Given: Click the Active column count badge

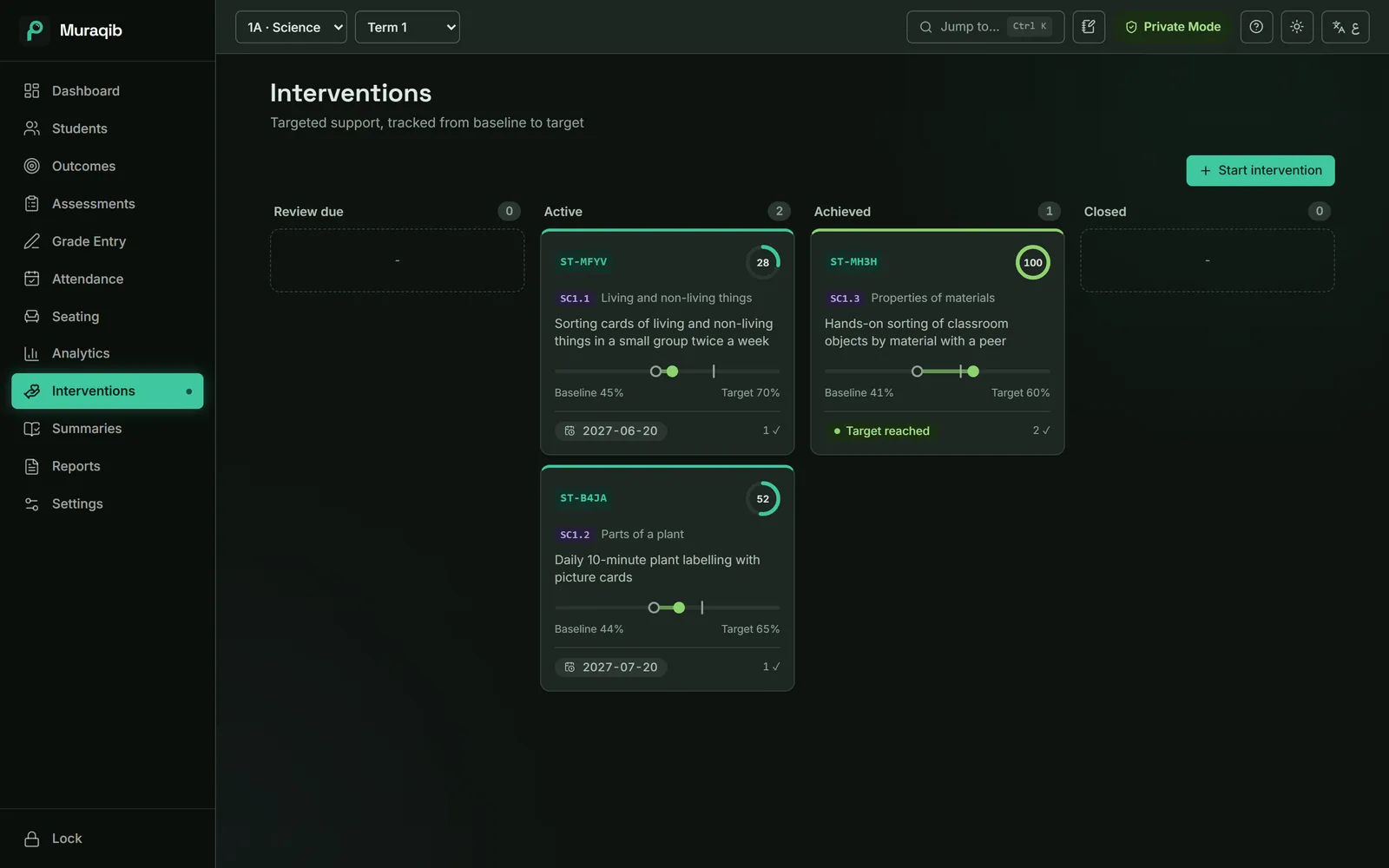Looking at the screenshot, I should point(780,211).
